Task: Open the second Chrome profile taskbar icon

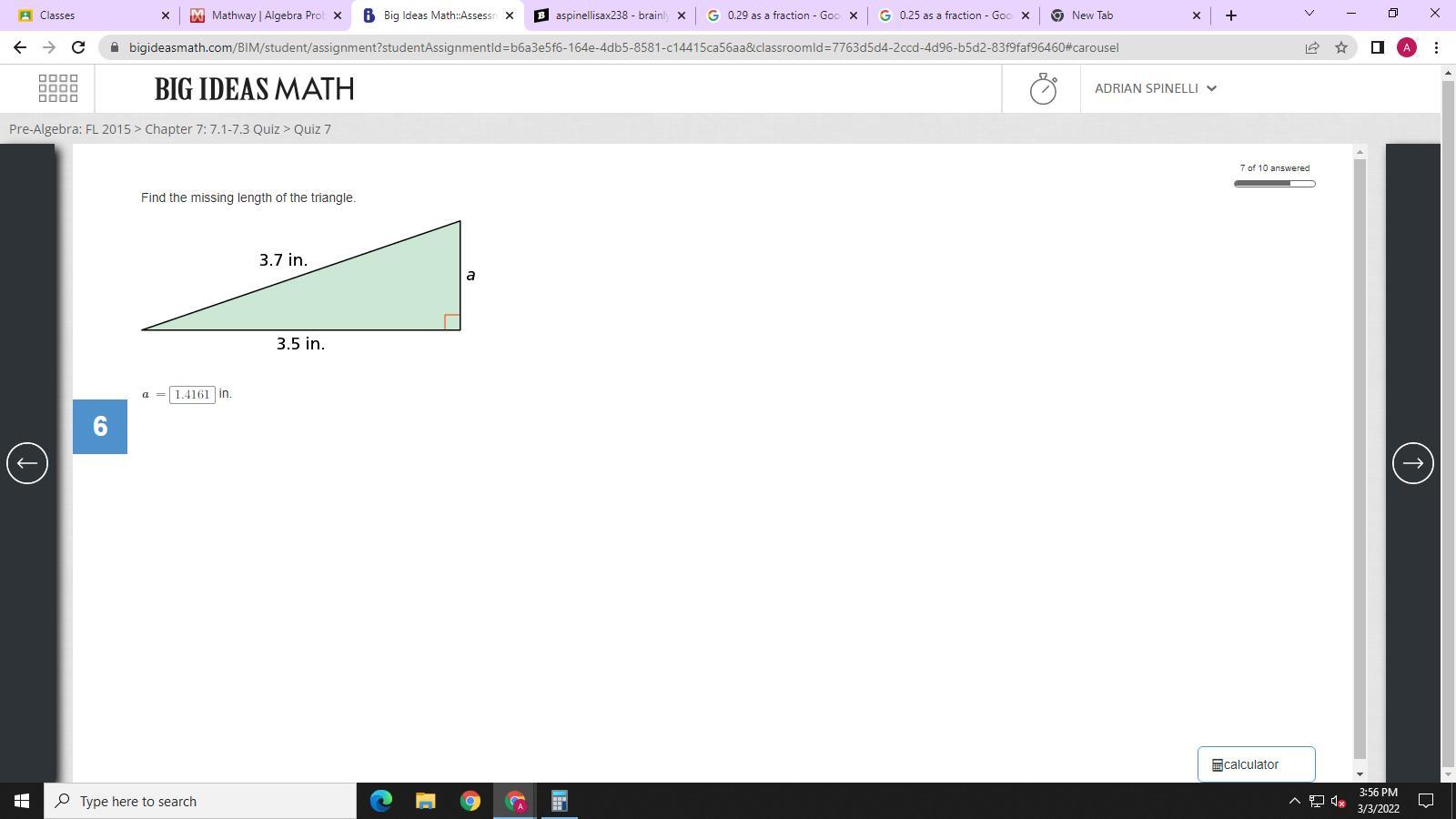Action: pos(515,801)
